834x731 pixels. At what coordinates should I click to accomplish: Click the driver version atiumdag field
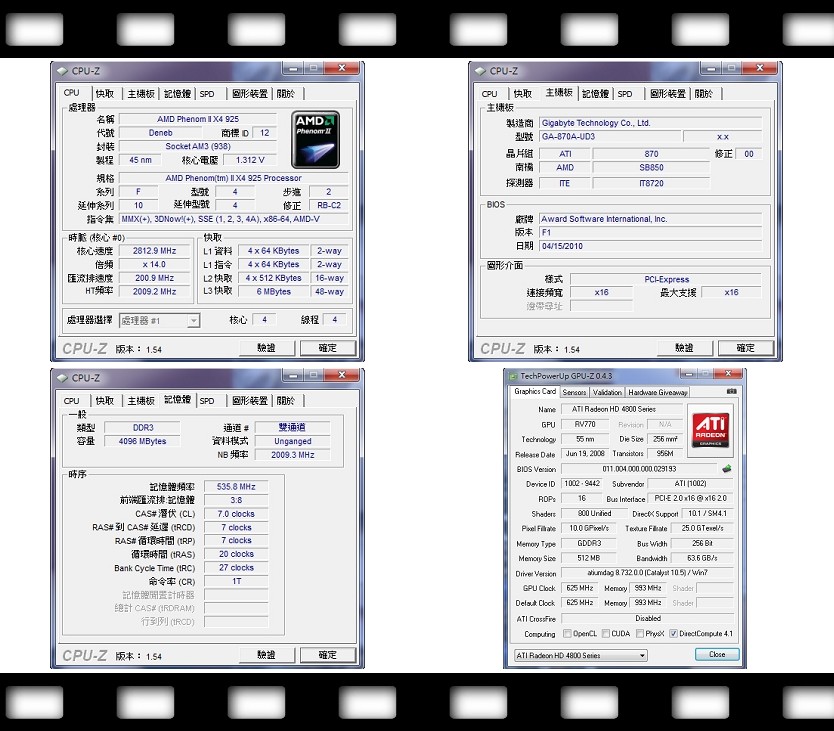point(647,573)
